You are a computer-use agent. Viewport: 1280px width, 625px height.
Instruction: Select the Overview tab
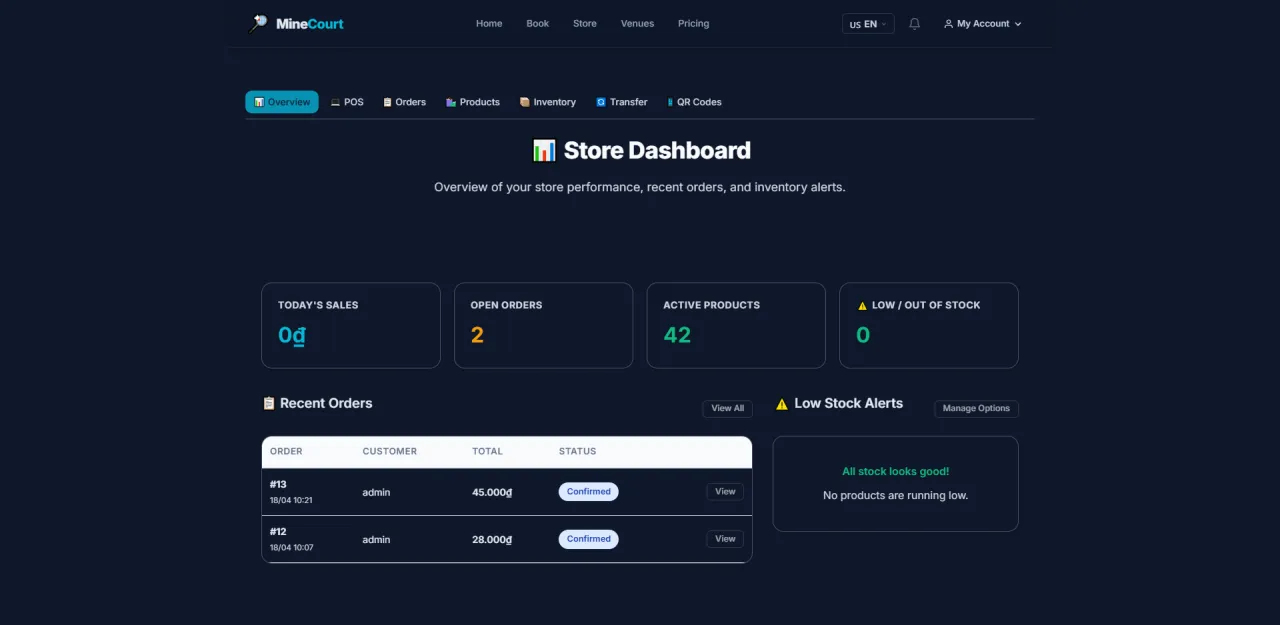(282, 102)
